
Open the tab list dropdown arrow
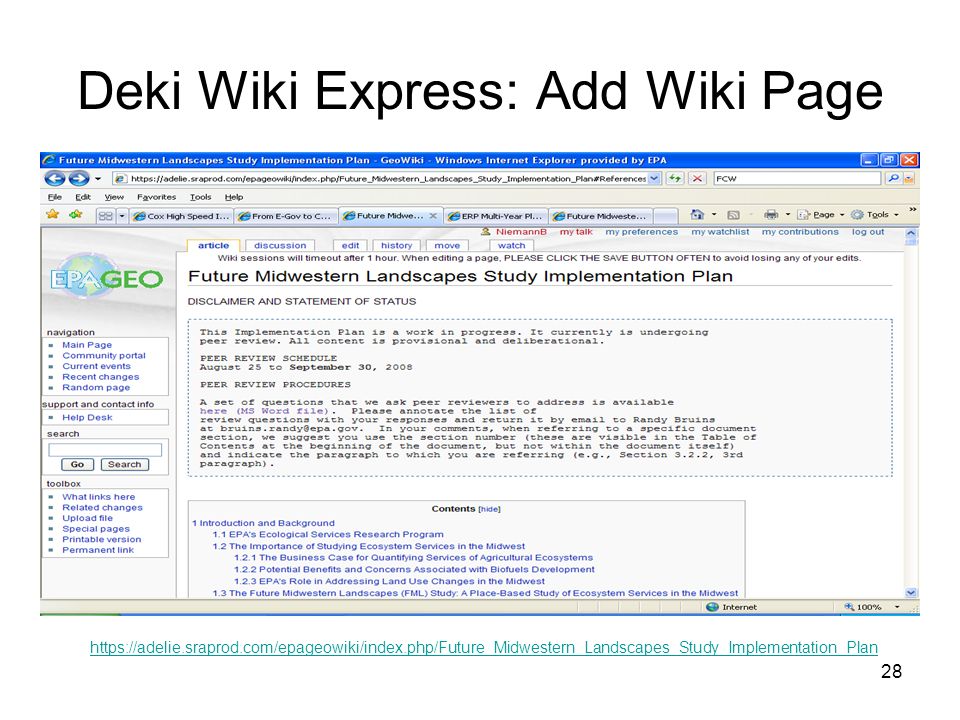point(122,216)
